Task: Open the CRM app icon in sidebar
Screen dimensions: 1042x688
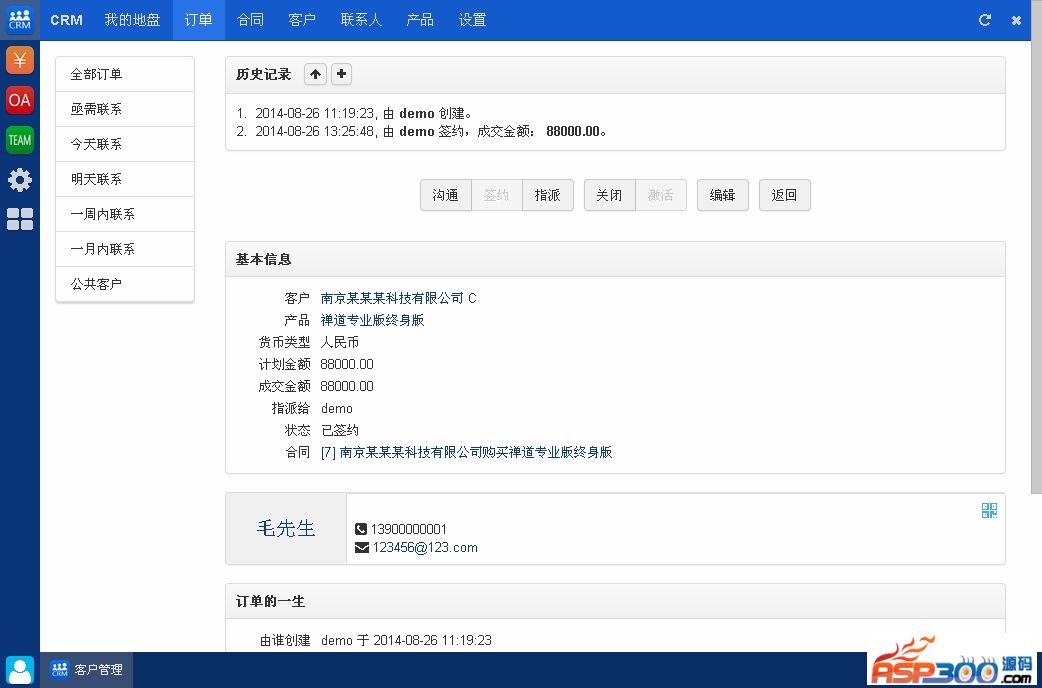Action: coord(20,20)
